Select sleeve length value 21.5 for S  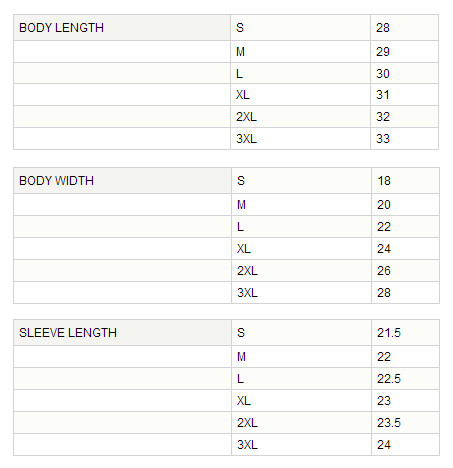click(x=405, y=333)
